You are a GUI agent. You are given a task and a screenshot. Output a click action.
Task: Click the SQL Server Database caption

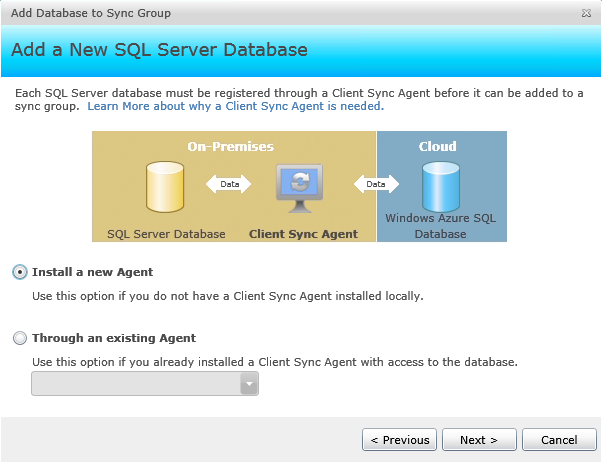point(166,234)
